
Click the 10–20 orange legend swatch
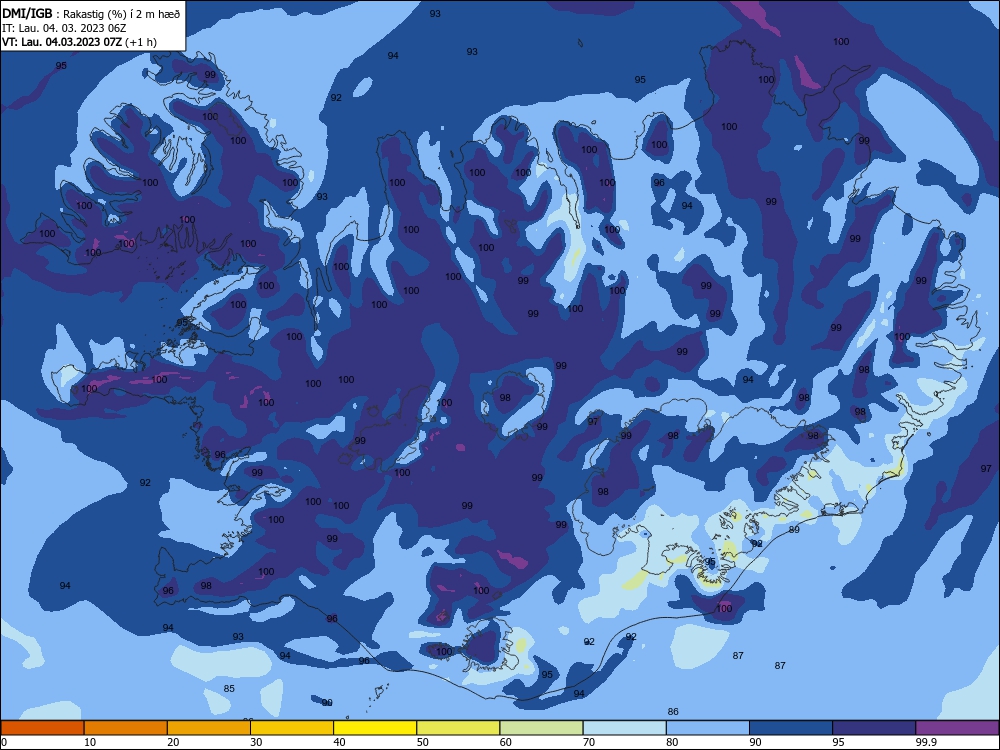point(126,728)
